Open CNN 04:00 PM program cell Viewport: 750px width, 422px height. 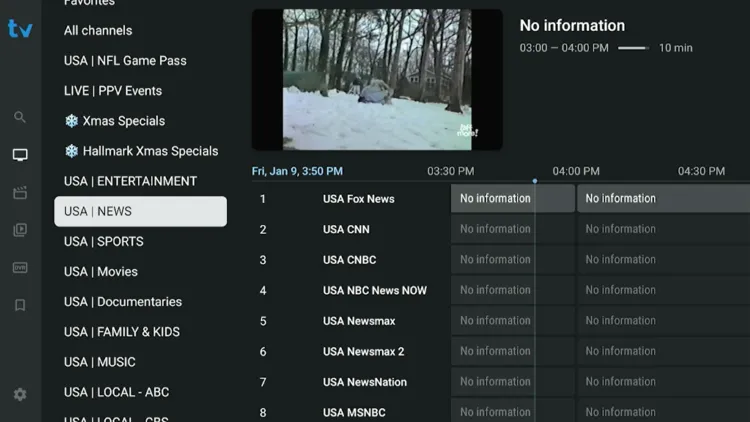tap(663, 229)
